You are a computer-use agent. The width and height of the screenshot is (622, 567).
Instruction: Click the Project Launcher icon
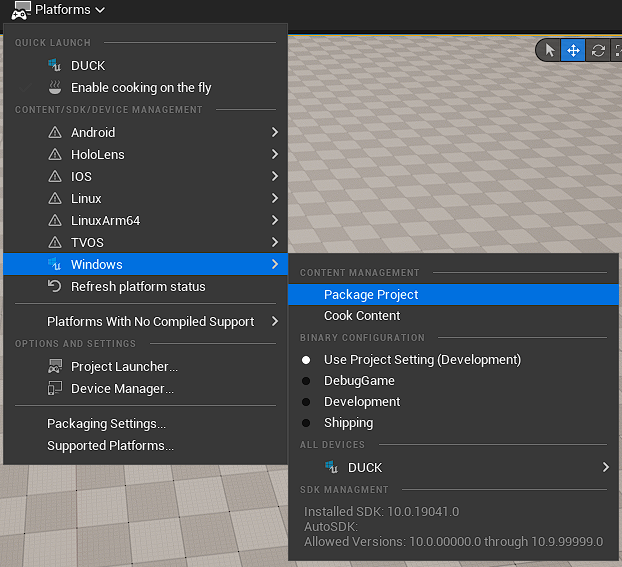click(55, 366)
